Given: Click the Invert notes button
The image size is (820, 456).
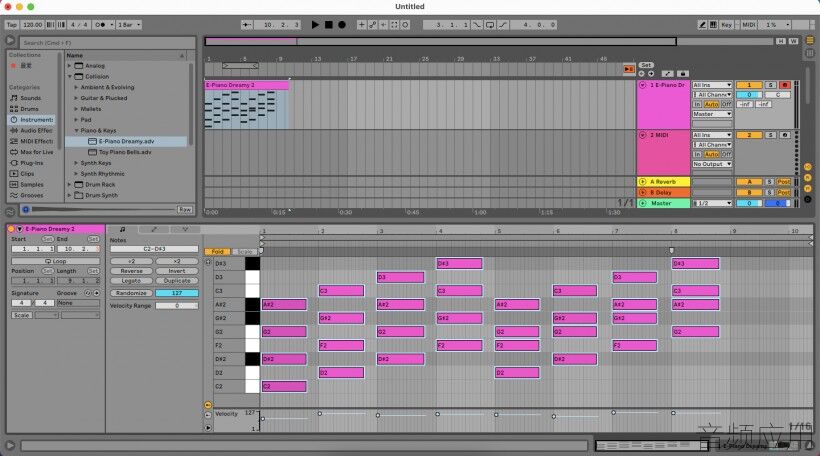Looking at the screenshot, I should pyautogui.click(x=177, y=271).
